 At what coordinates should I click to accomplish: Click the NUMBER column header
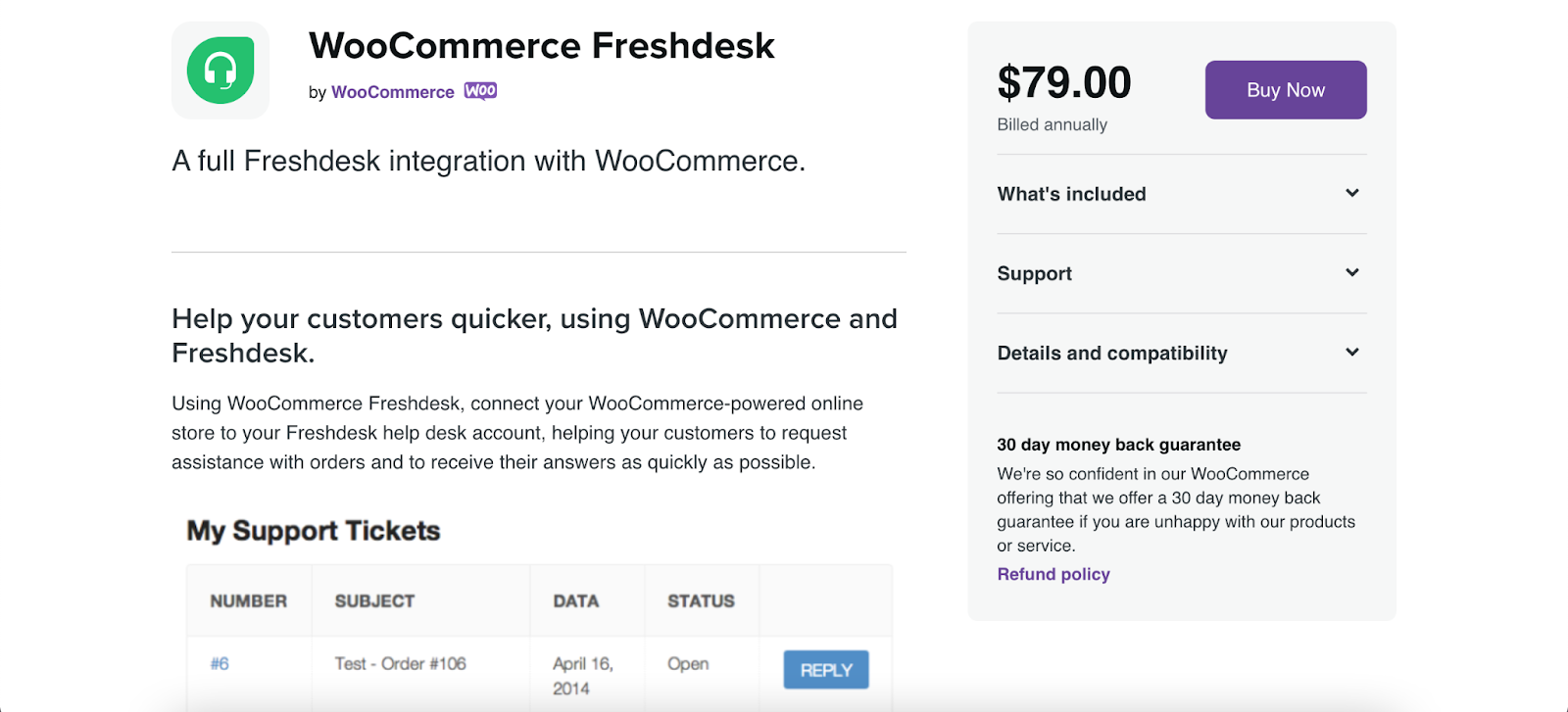[248, 600]
